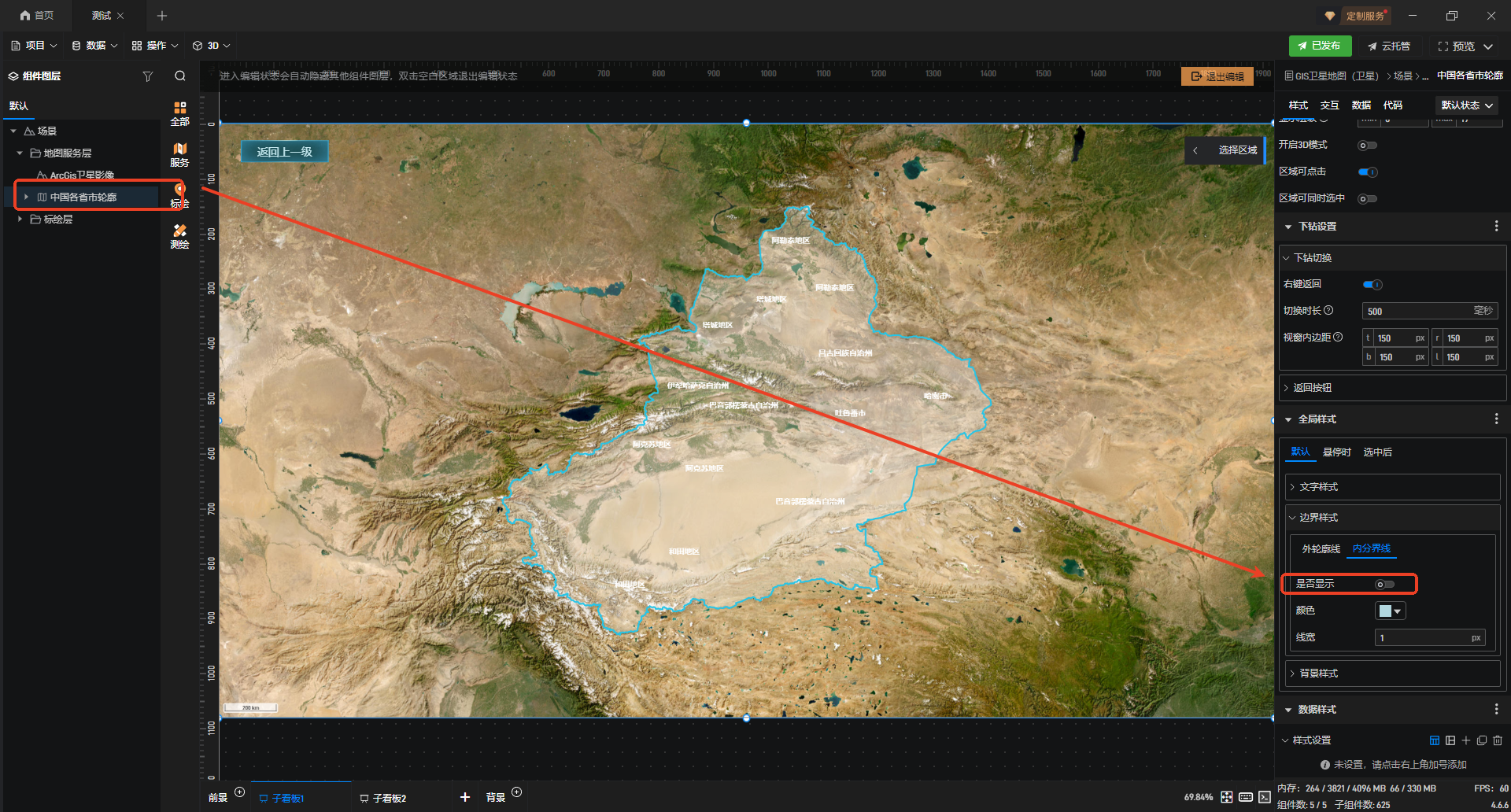The width and height of the screenshot is (1511, 812).
Task: Open the 测绘 survey tools category
Action: point(179,236)
